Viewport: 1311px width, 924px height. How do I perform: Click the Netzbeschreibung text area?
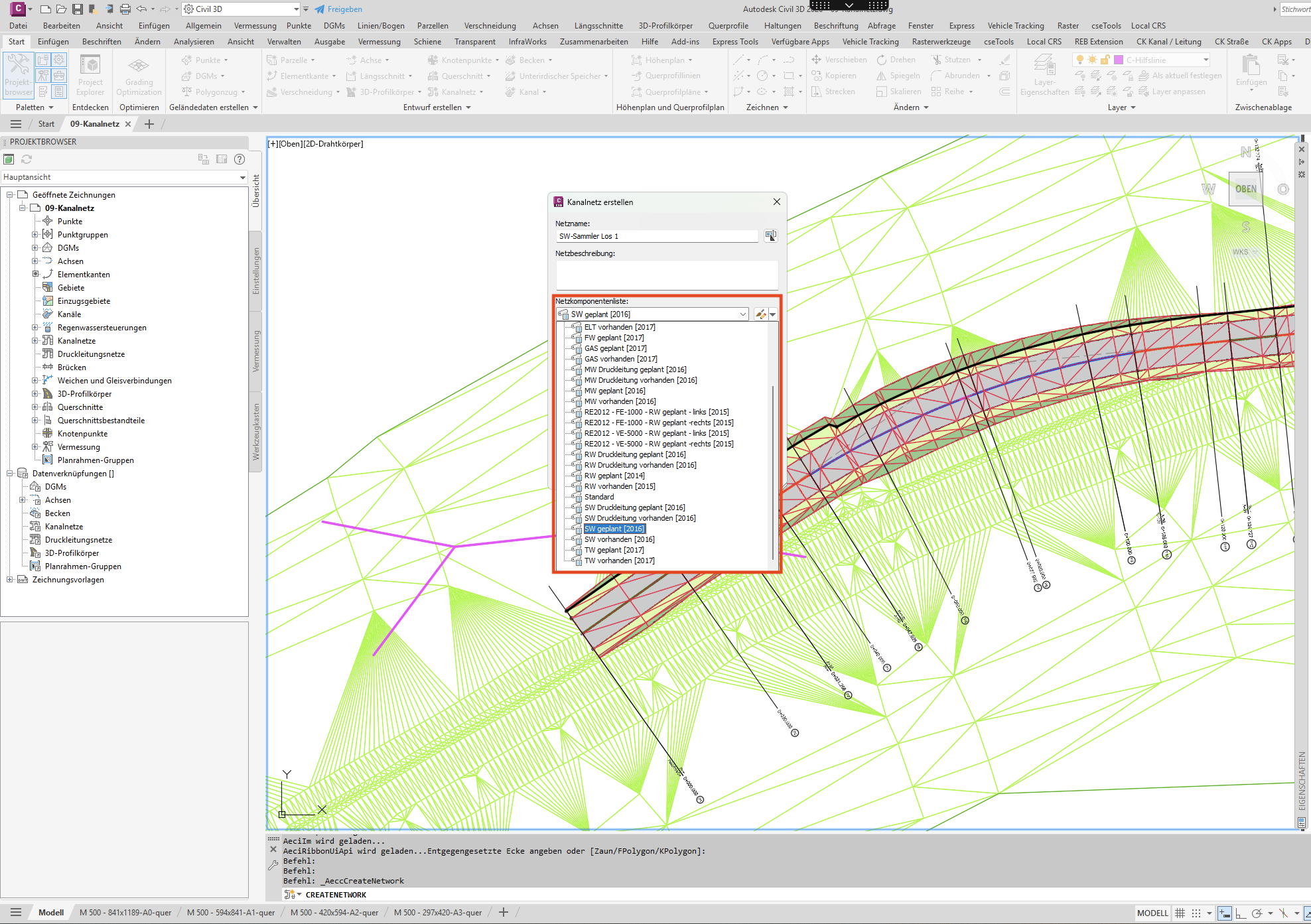coord(667,275)
